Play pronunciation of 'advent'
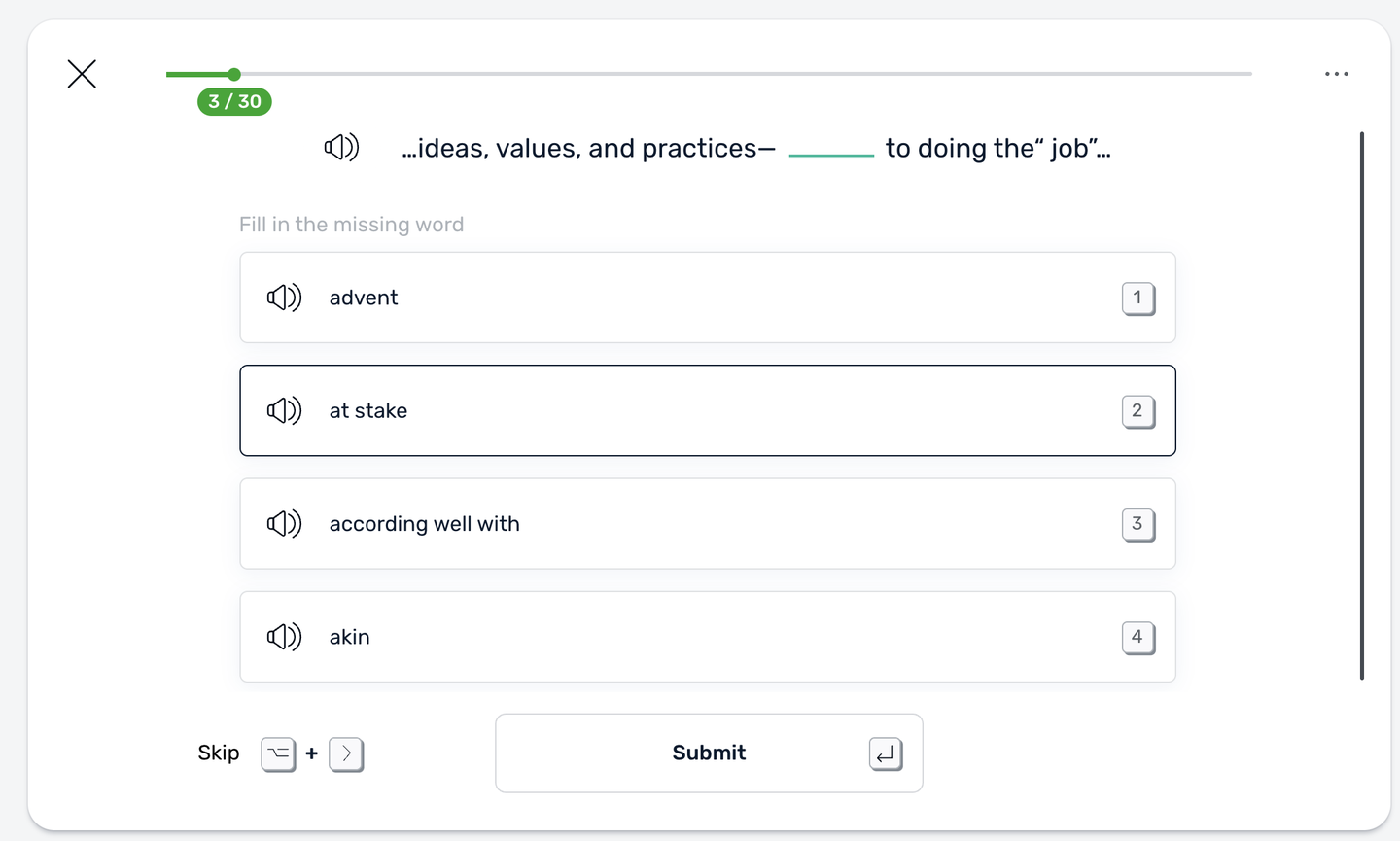The height and width of the screenshot is (841, 1400). 284,298
